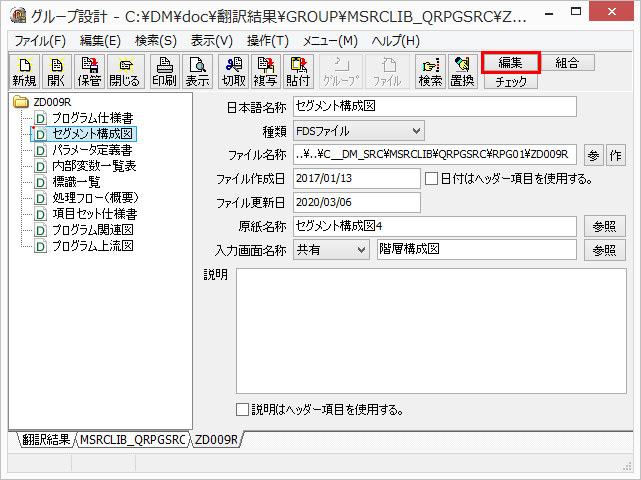Open the 共有 dropdown for 入力画面名称
This screenshot has width=641, height=480.
point(331,250)
